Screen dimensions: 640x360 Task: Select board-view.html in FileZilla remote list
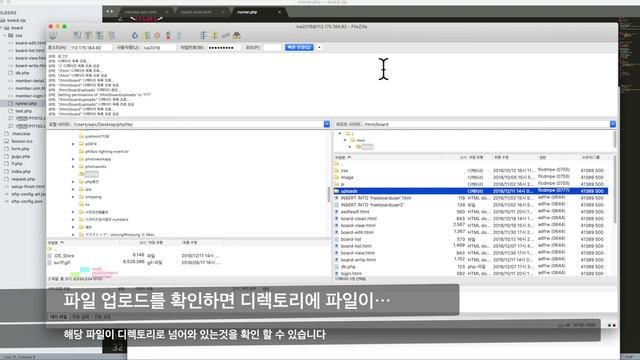coord(471,253)
